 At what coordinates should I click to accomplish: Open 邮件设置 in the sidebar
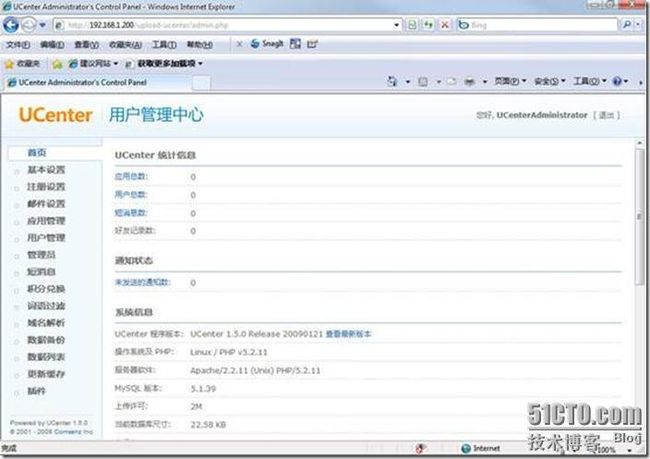pyautogui.click(x=46, y=204)
